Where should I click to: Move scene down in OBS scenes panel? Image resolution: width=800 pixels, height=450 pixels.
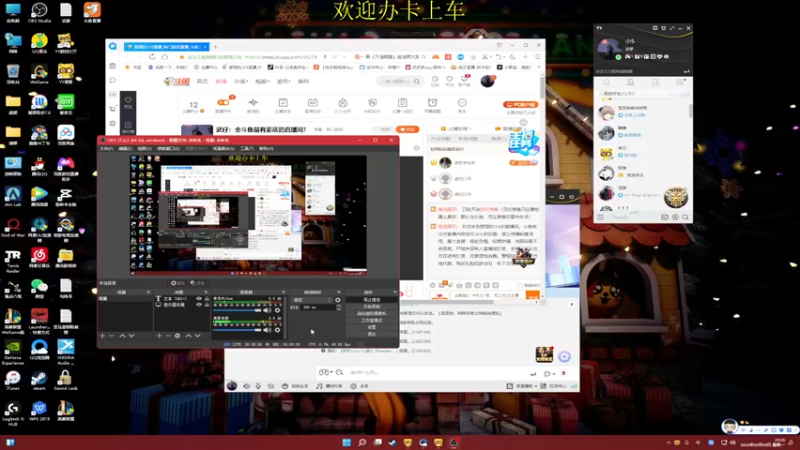[x=132, y=336]
